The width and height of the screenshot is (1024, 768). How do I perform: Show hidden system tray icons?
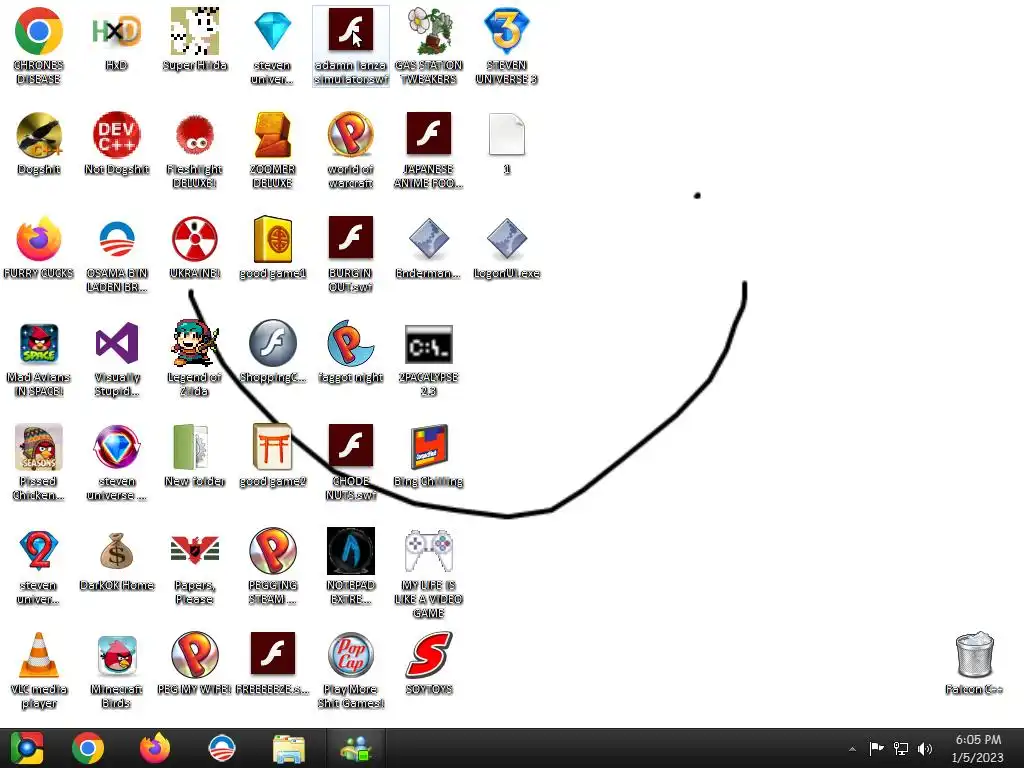point(852,749)
